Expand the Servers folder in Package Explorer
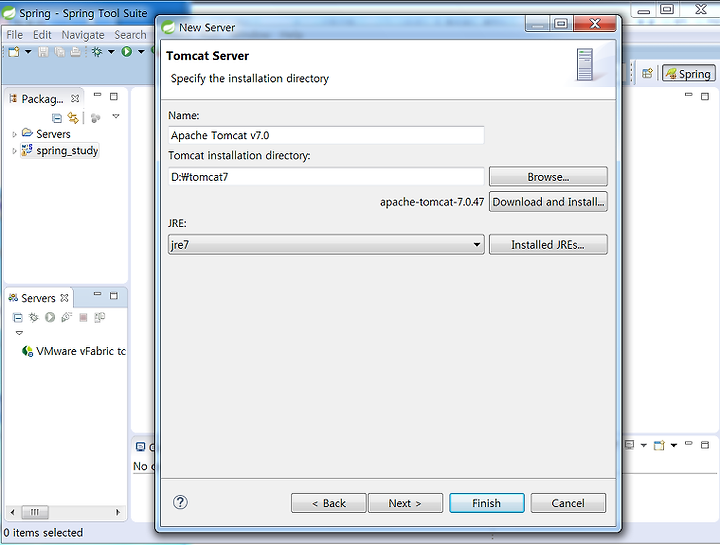 tap(14, 135)
